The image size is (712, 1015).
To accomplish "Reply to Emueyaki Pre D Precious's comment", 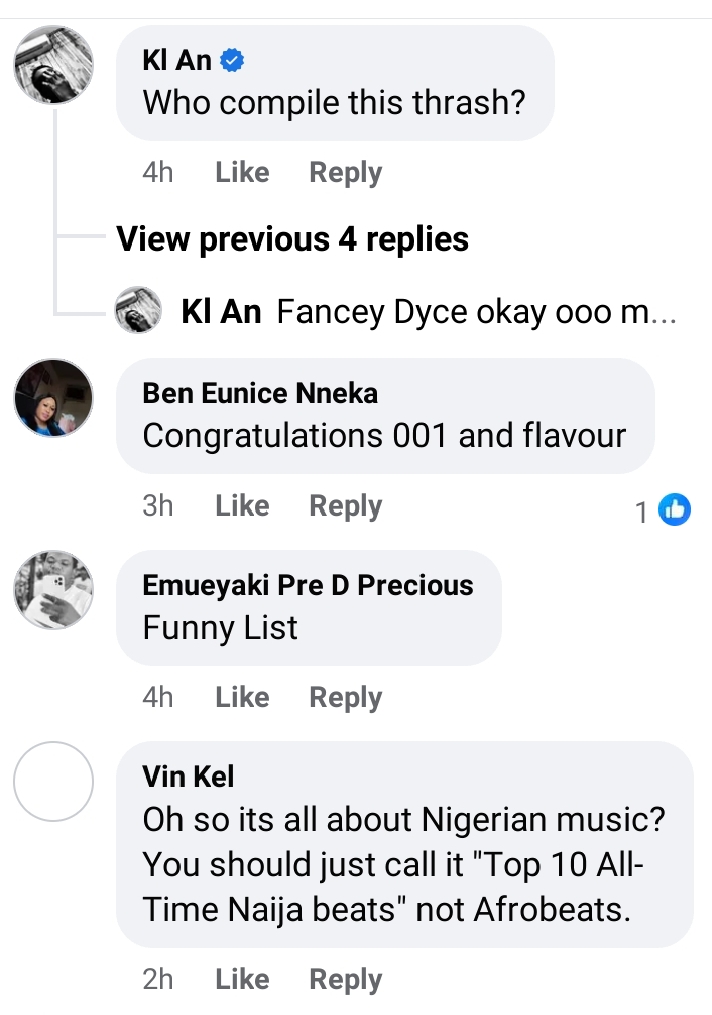I will pyautogui.click(x=345, y=697).
